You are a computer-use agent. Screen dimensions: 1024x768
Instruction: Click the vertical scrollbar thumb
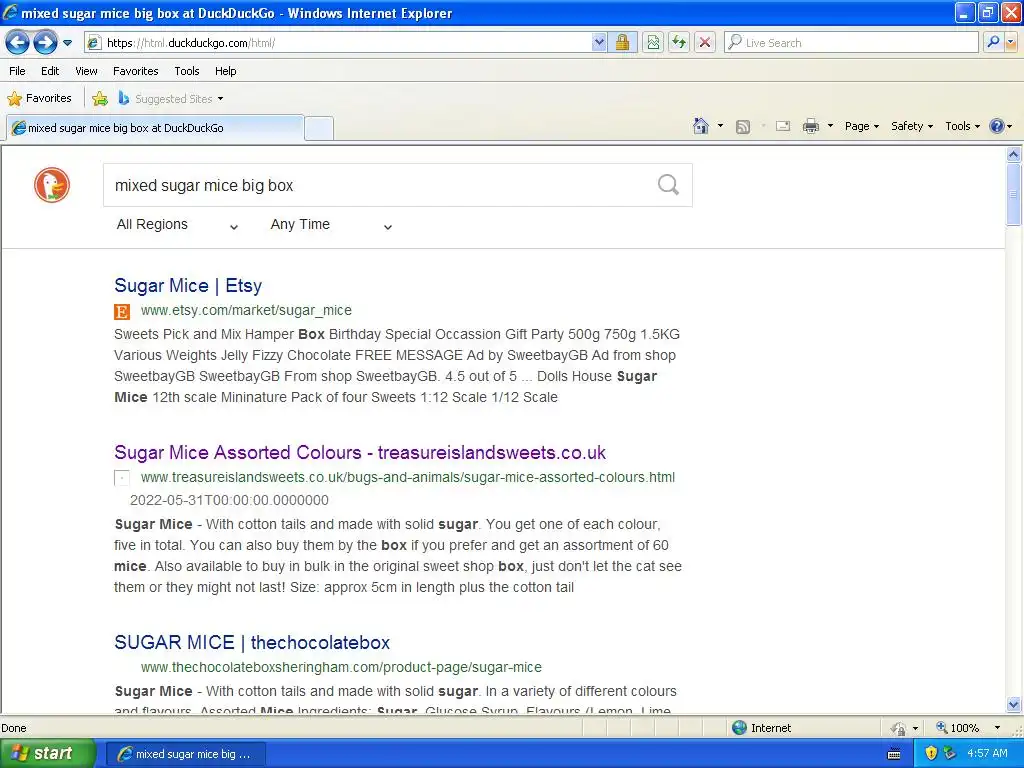click(1014, 194)
